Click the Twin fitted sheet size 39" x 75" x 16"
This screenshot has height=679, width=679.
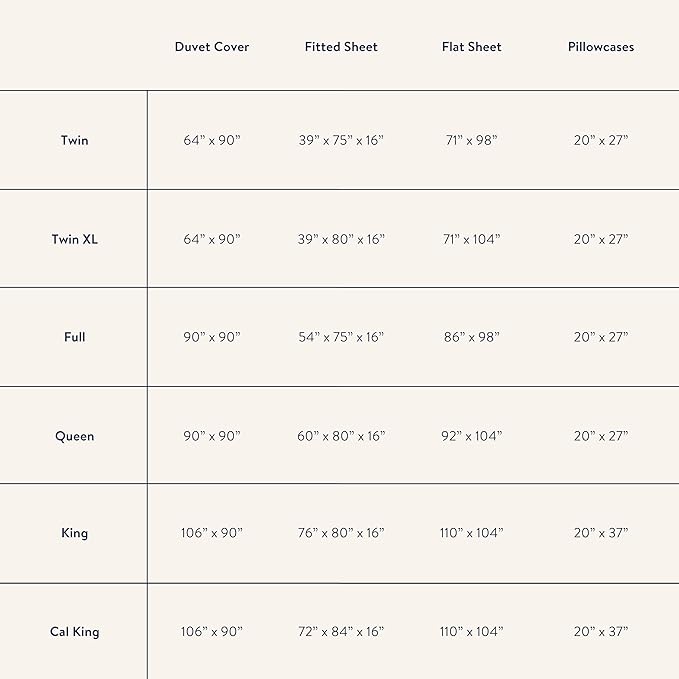click(x=341, y=141)
